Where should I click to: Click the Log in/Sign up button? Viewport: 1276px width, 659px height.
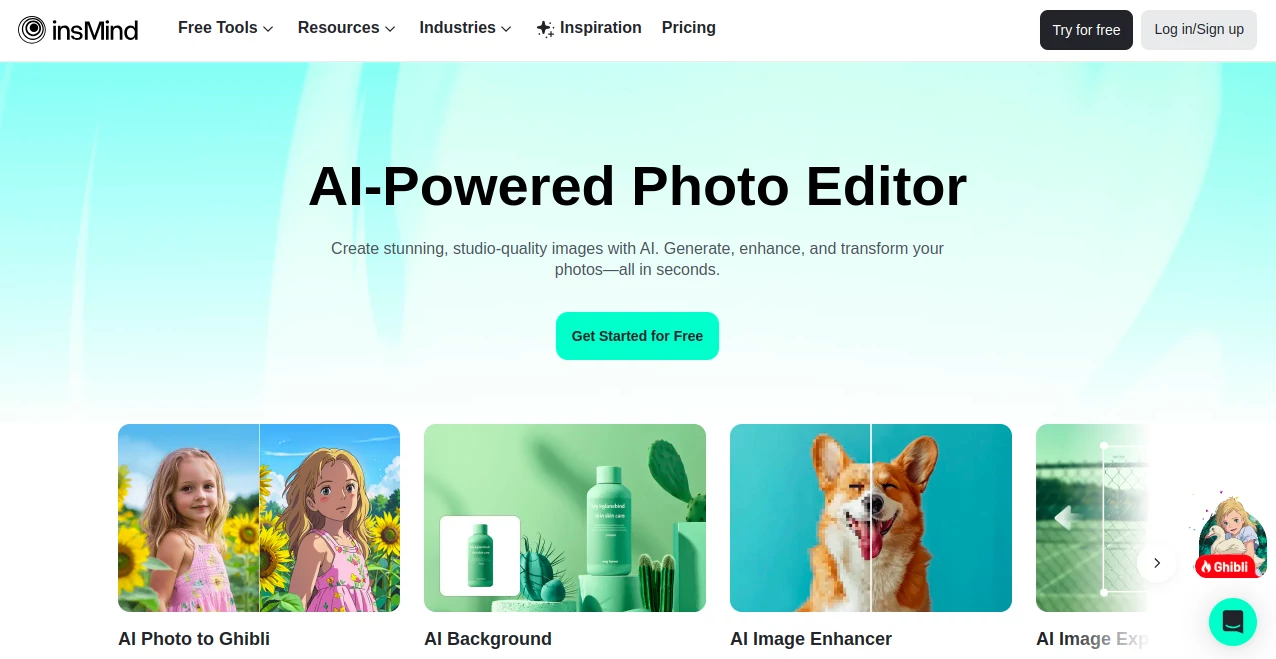coord(1199,30)
